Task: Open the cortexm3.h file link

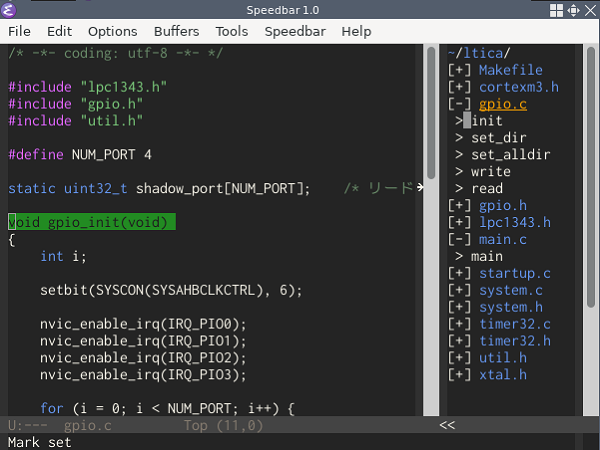Action: point(518,87)
